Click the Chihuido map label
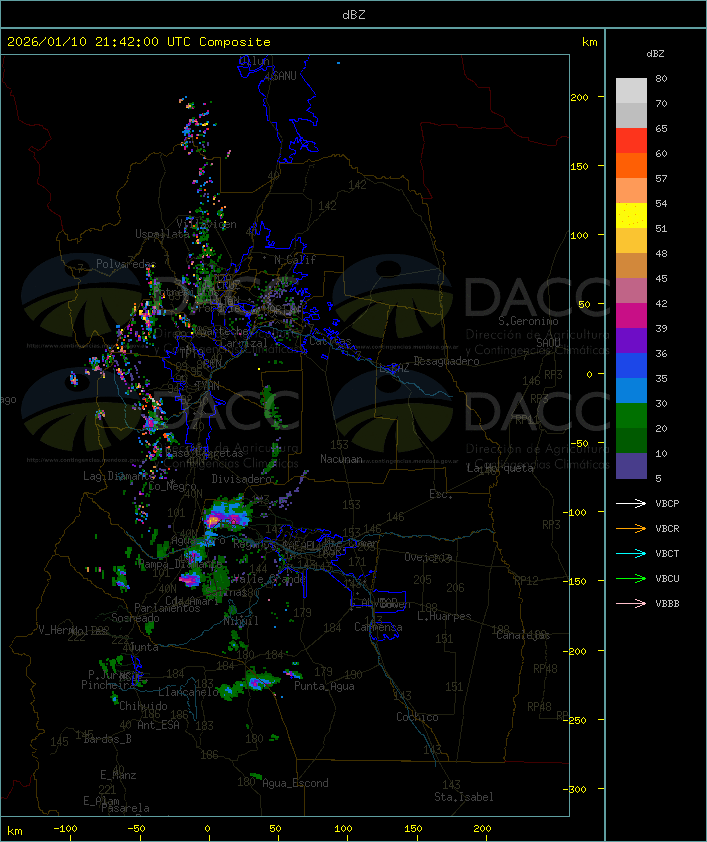The height and width of the screenshot is (842, 707). (143, 706)
